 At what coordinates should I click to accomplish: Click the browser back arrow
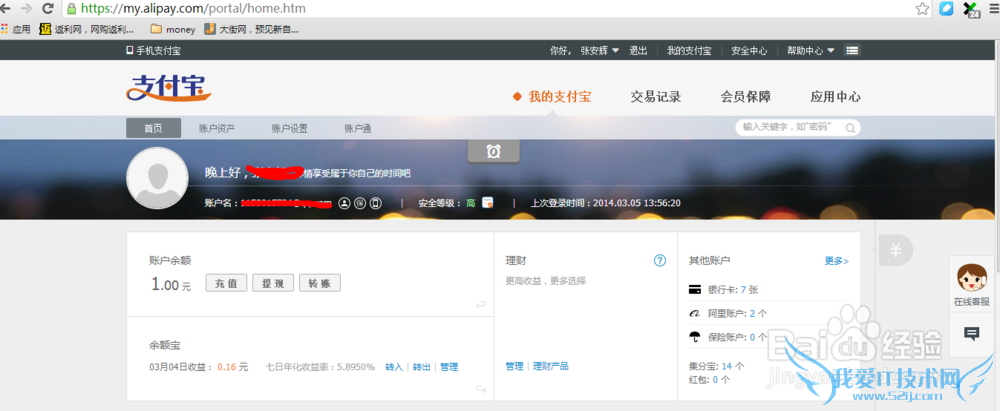point(5,8)
